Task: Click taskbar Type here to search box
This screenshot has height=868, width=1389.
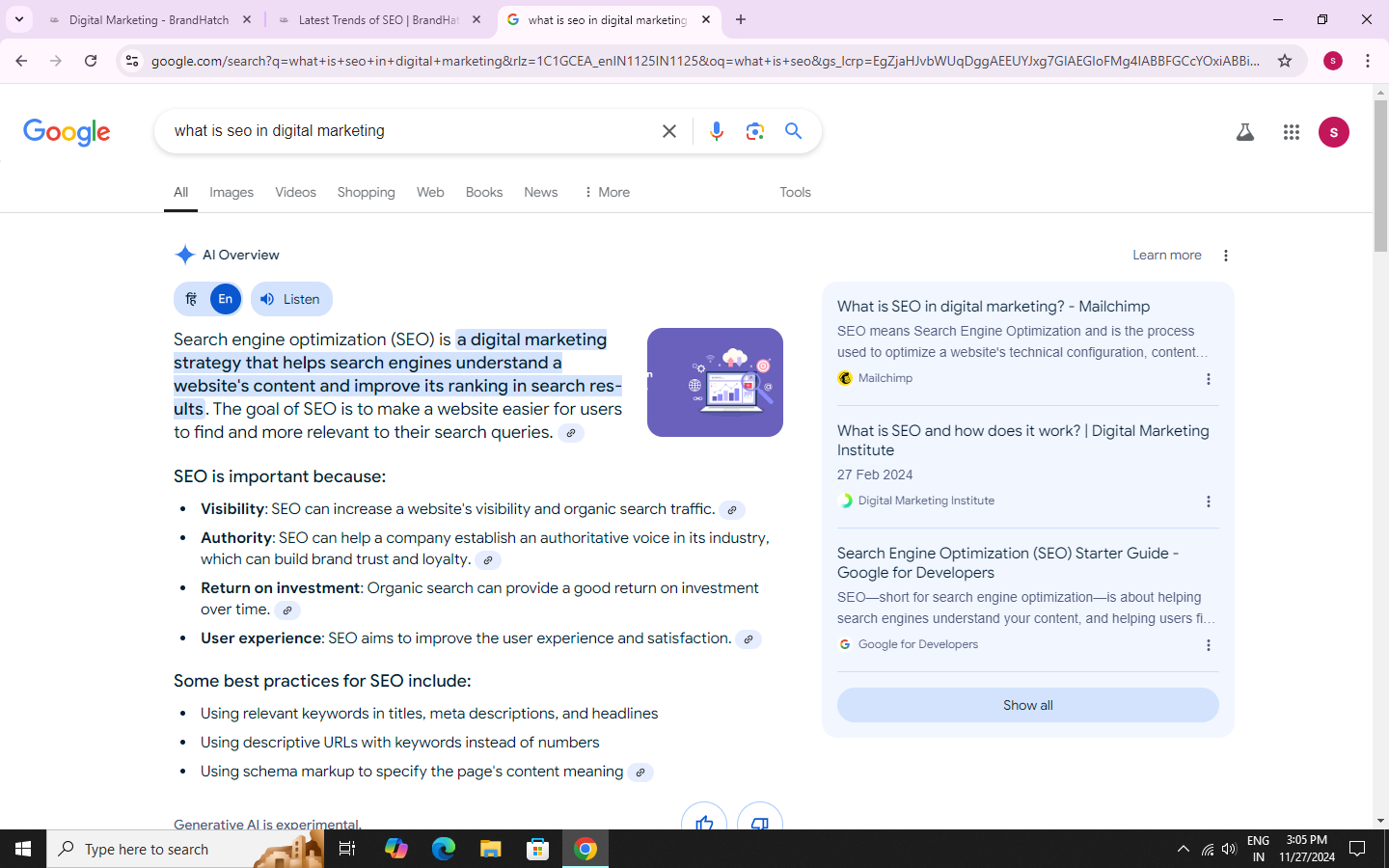Action: [185, 849]
